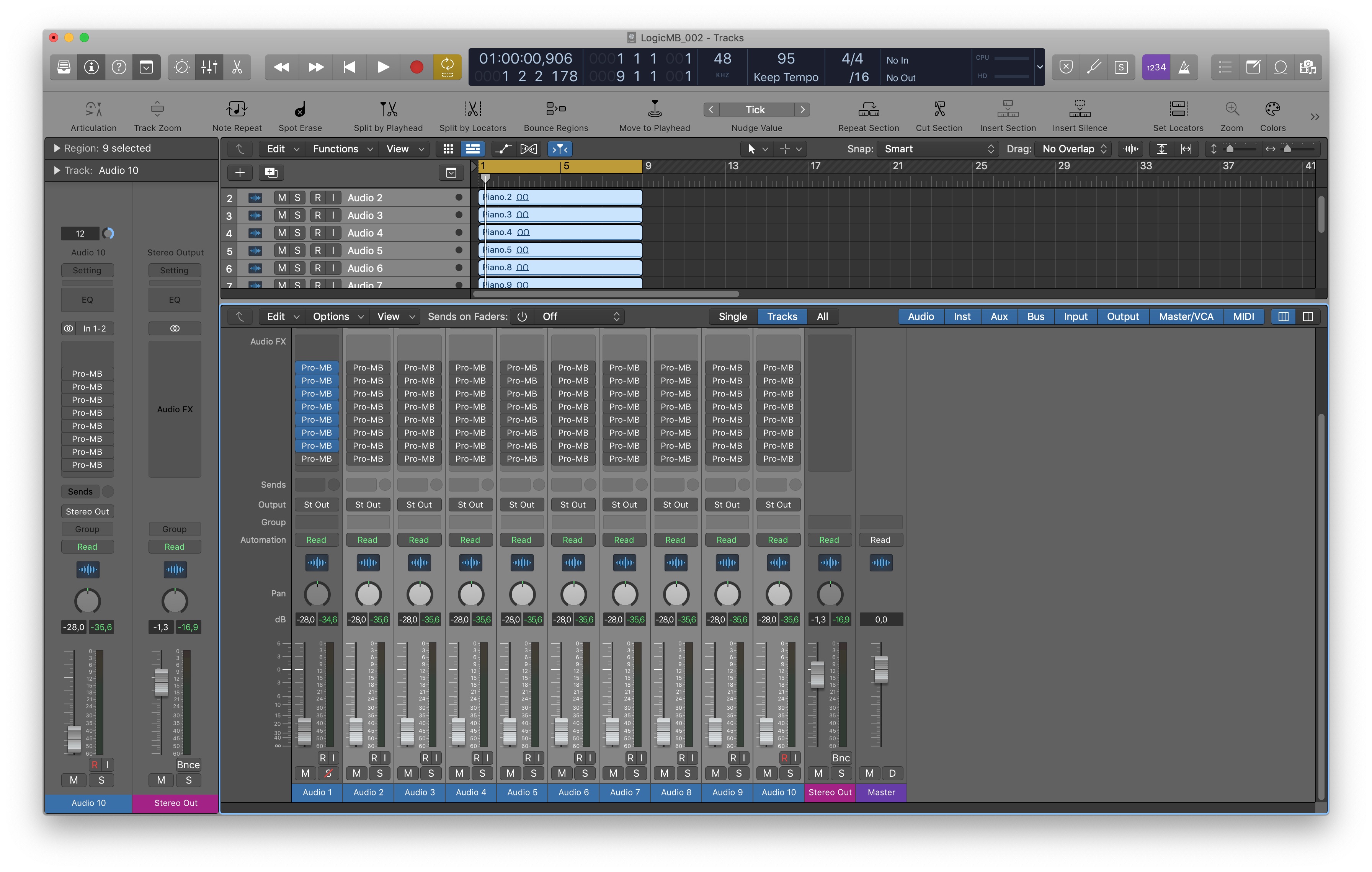Toggle the Flex show/hide button in tracks menu bar

coord(529,149)
